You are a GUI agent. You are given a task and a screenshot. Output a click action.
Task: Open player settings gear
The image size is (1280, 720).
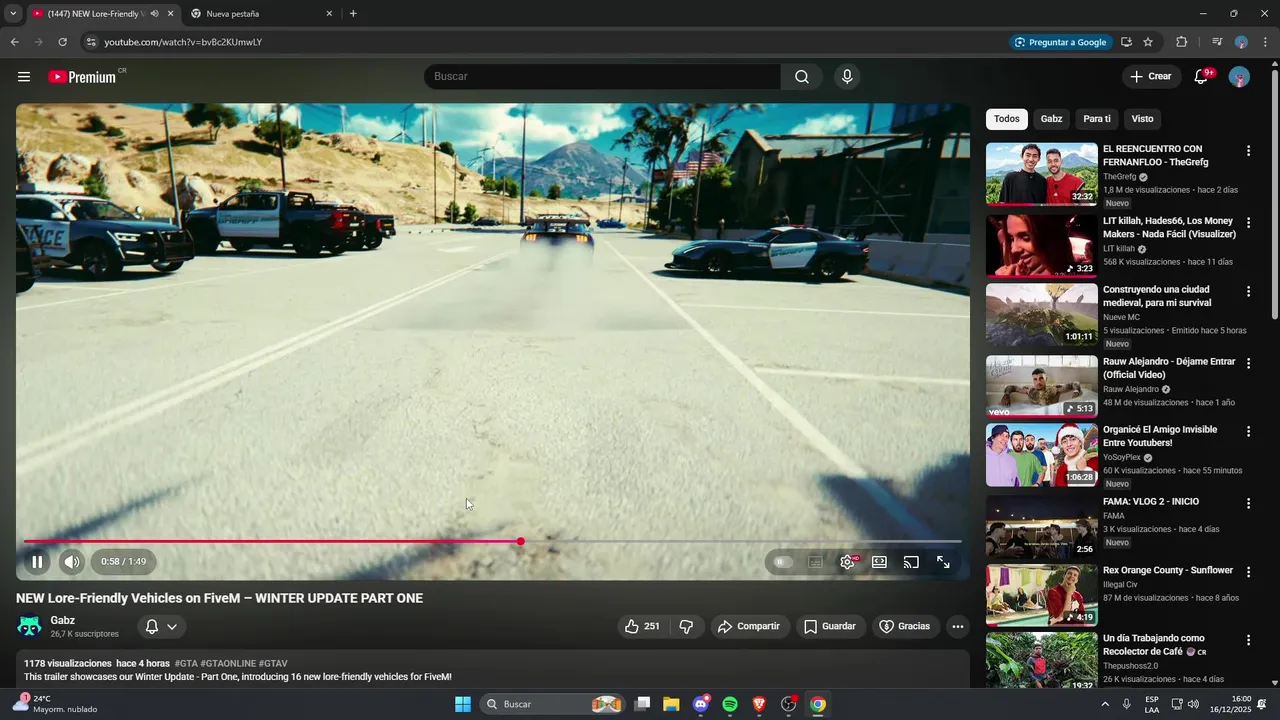(x=848, y=562)
